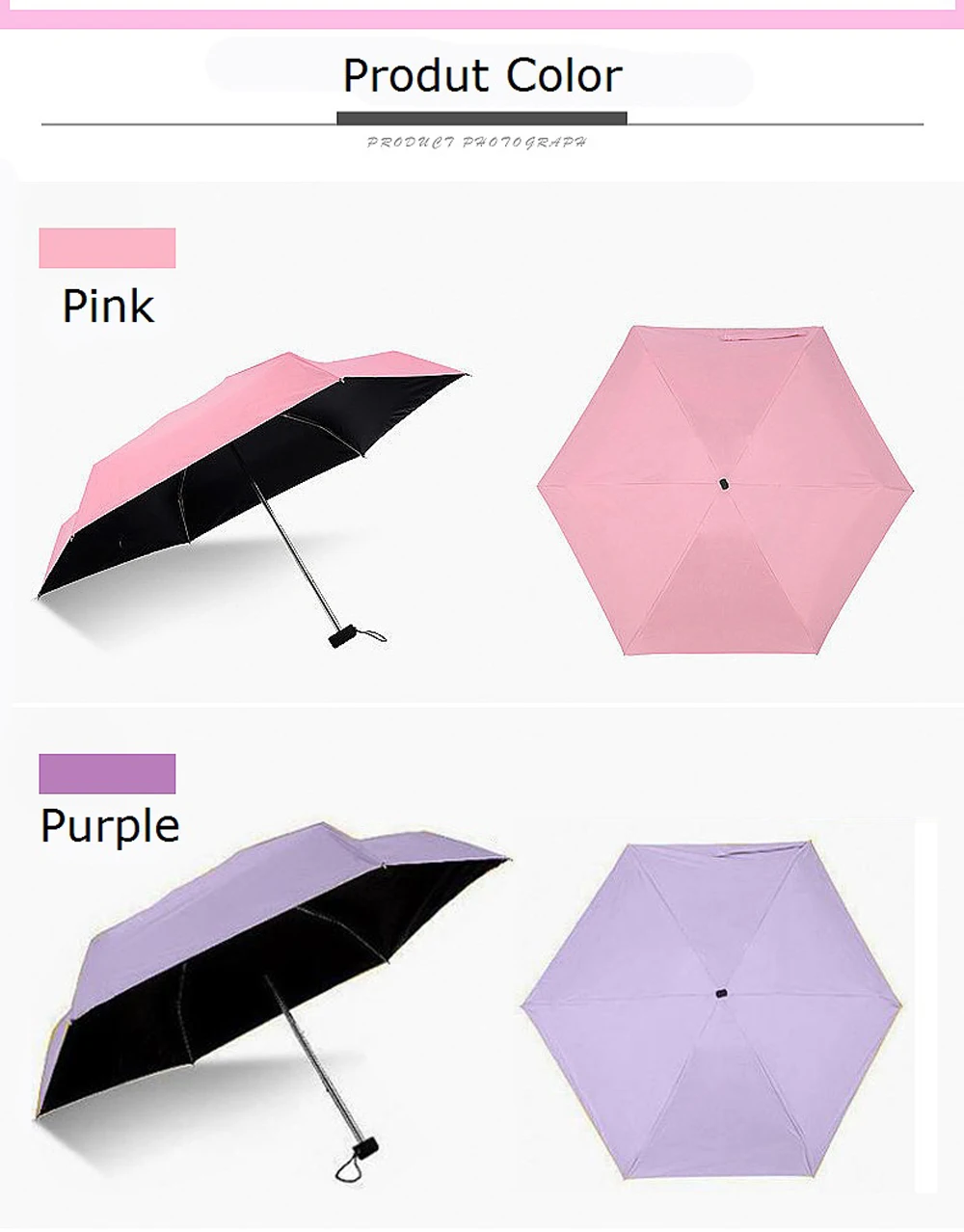This screenshot has width=964, height=1232.
Task: Click the purple umbrella's black handle
Action: (365, 1150)
